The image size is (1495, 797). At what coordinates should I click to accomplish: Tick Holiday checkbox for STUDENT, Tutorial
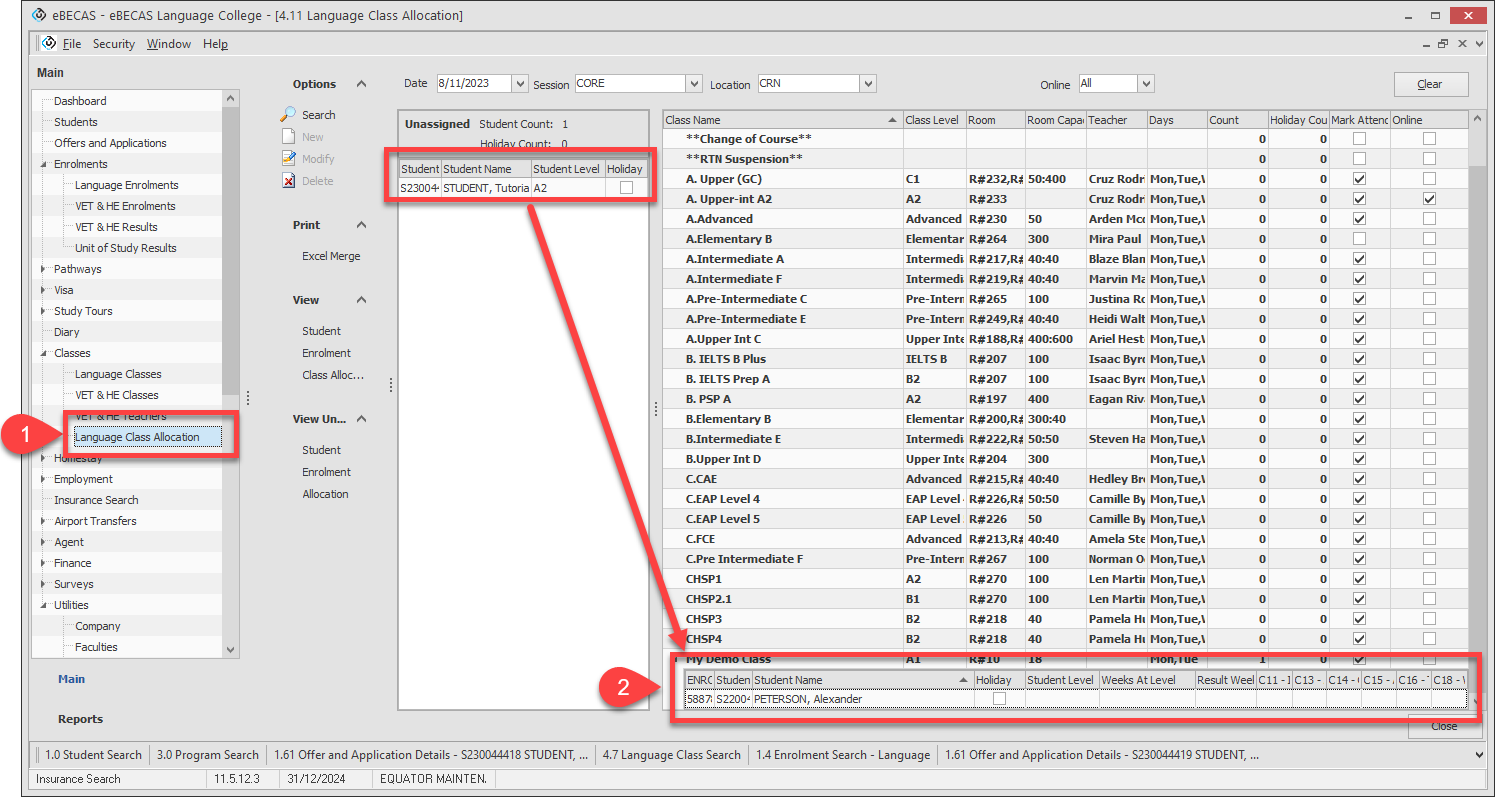point(626,188)
